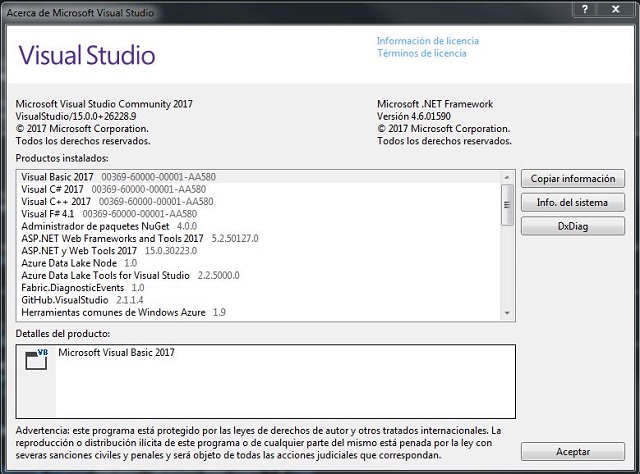This screenshot has height=474, width=640.
Task: Click the Versión 4.6.01590 text
Action: pos(413,116)
